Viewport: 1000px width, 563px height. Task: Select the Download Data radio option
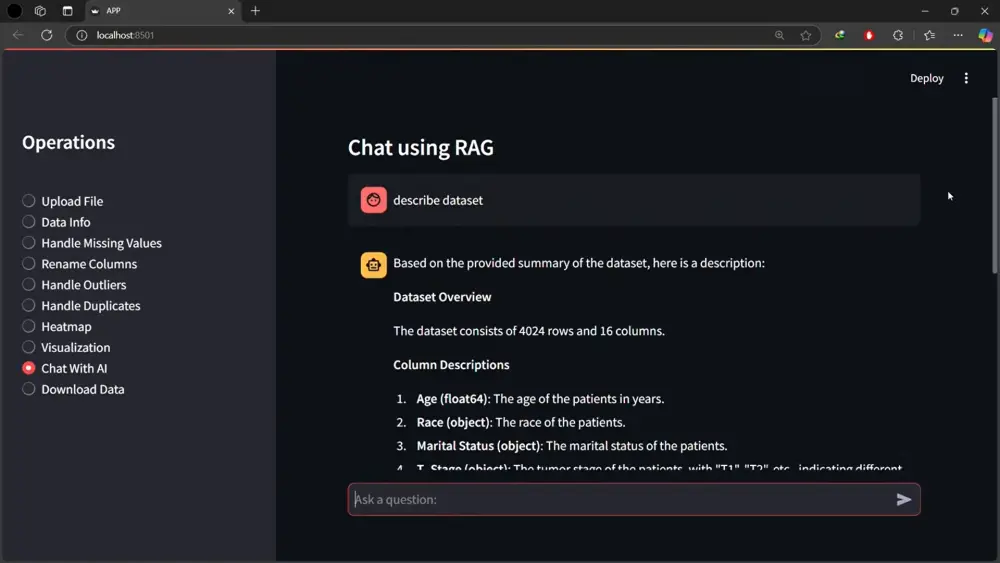coord(29,389)
